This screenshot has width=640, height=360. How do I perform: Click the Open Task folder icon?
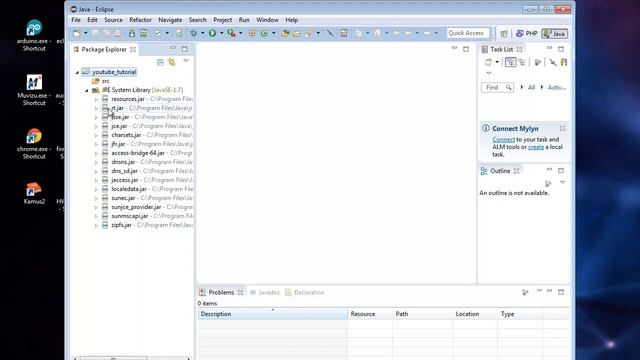(297, 33)
